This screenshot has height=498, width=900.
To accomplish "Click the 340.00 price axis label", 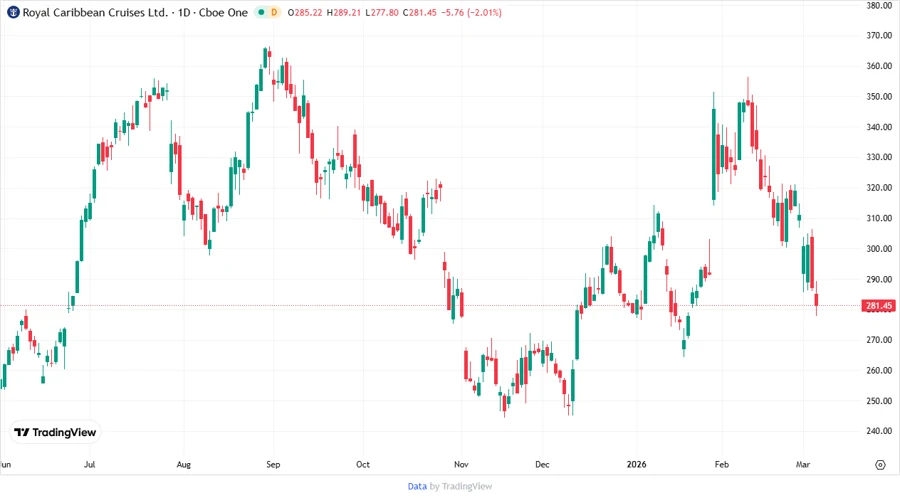I will click(879, 127).
